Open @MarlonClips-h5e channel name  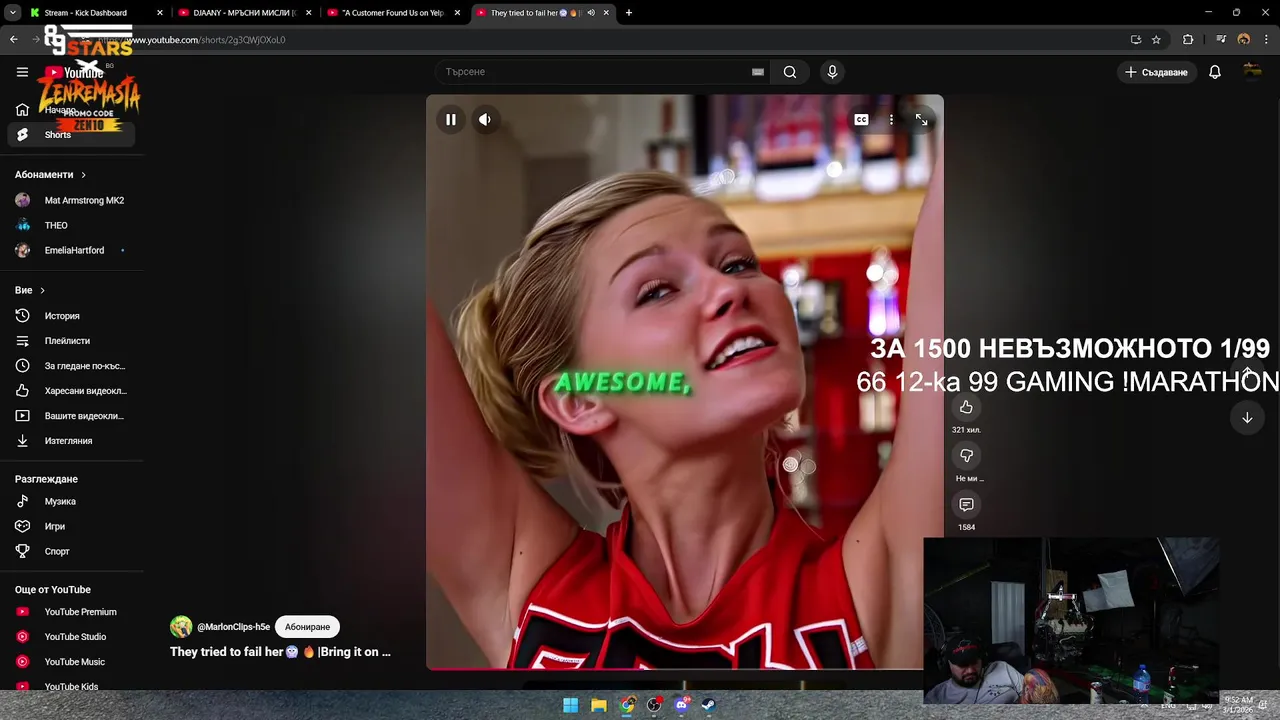point(233,627)
